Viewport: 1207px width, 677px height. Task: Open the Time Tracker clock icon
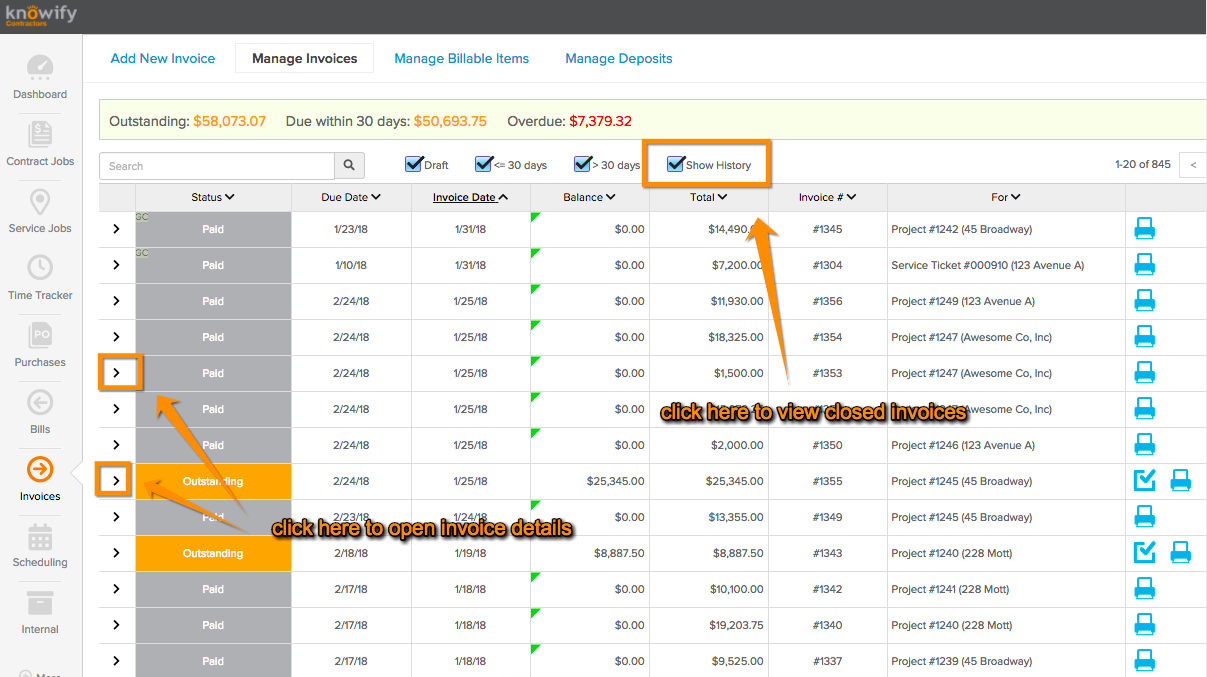pyautogui.click(x=40, y=268)
